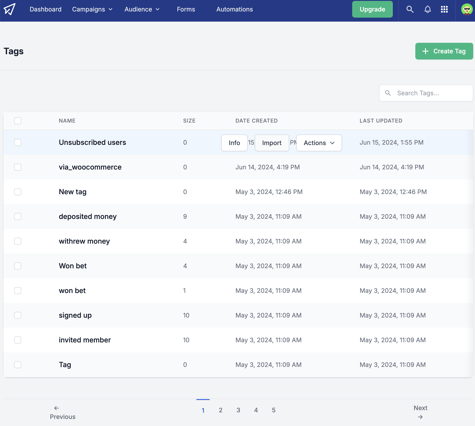The width and height of the screenshot is (475, 426).
Task: Toggle the select-all checkbox in header
Action: pos(18,121)
